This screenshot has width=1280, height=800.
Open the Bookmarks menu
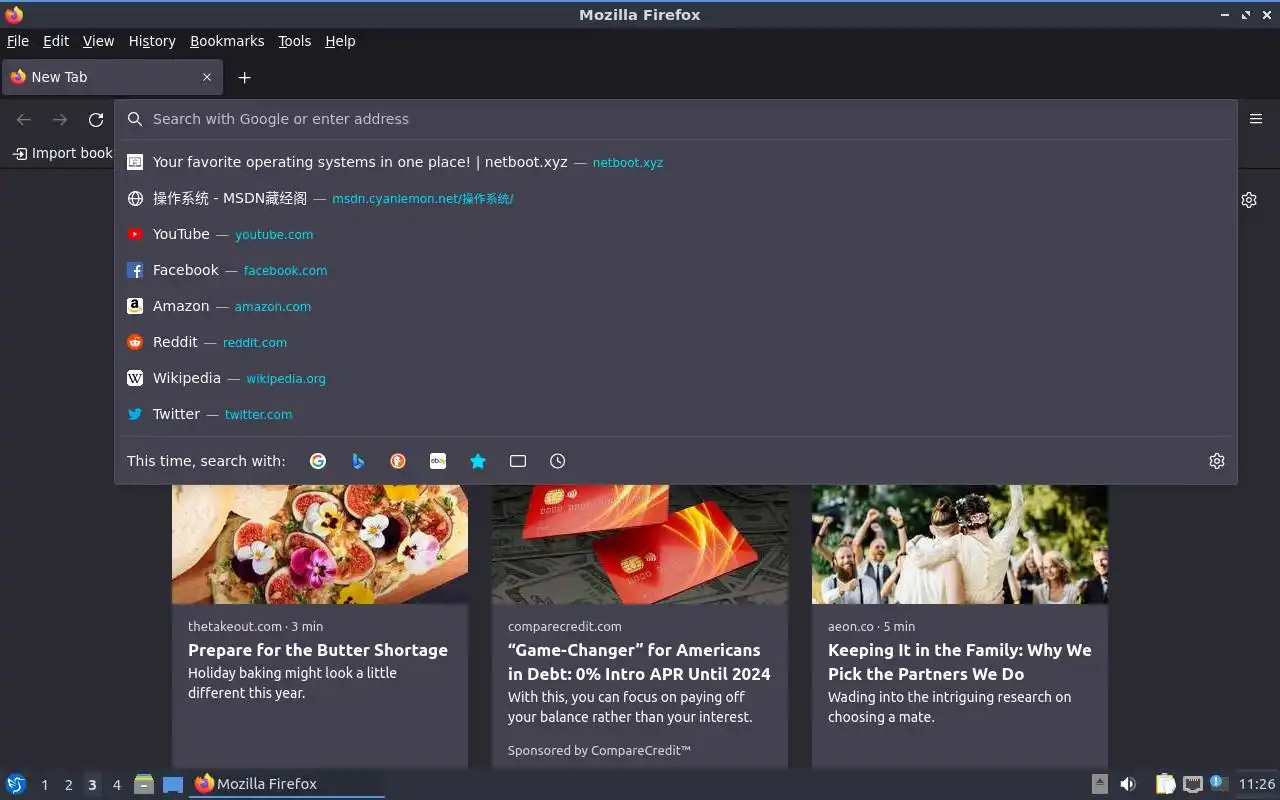227,41
